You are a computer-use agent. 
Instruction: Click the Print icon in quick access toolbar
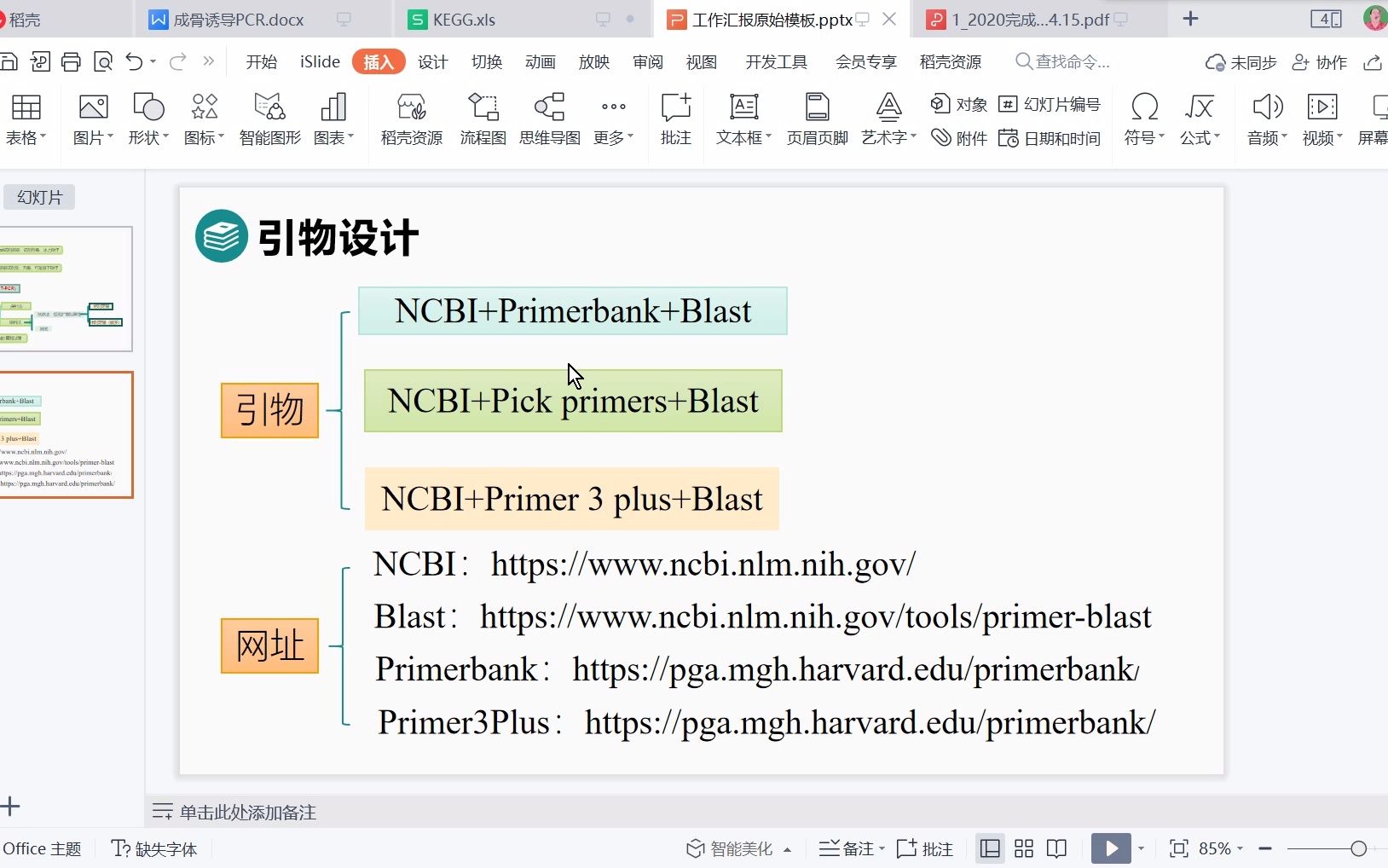point(72,61)
